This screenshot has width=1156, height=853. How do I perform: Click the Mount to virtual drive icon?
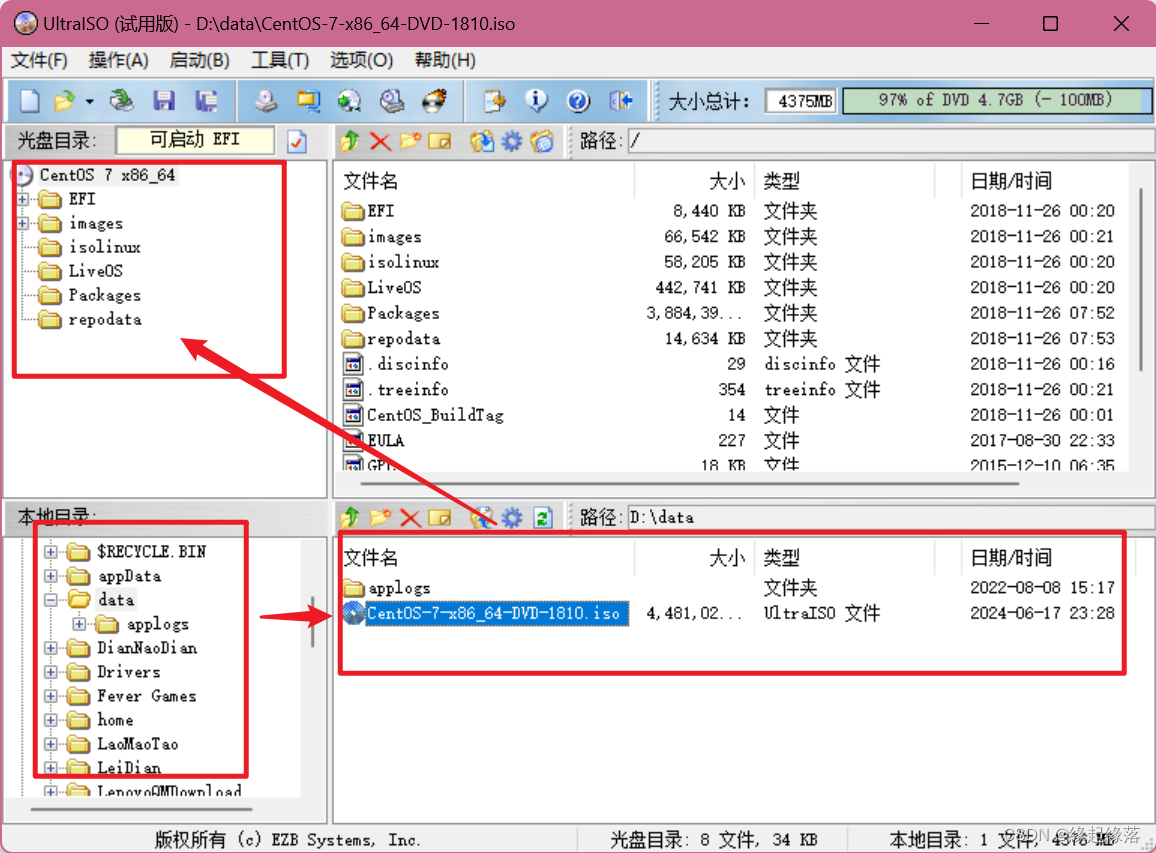[x=349, y=100]
